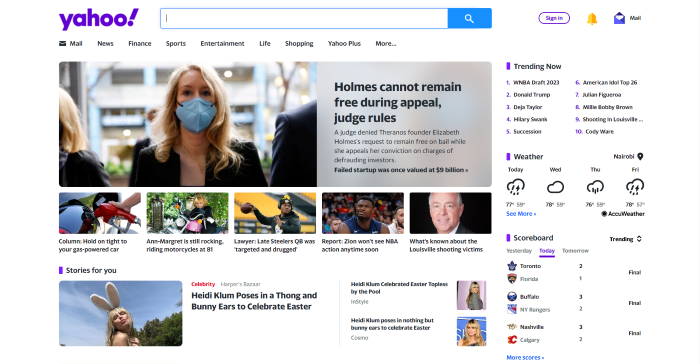700x364 pixels.
Task: Open Finance in navigation bar
Action: coord(140,43)
